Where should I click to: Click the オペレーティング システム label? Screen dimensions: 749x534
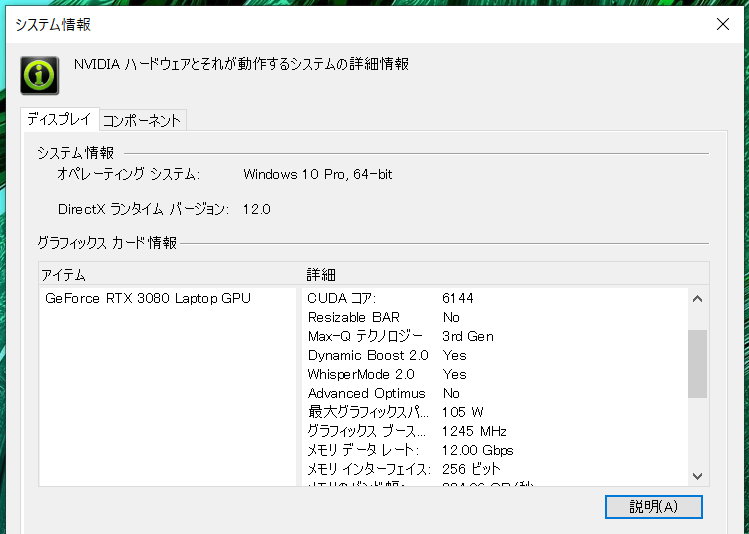pyautogui.click(x=128, y=174)
